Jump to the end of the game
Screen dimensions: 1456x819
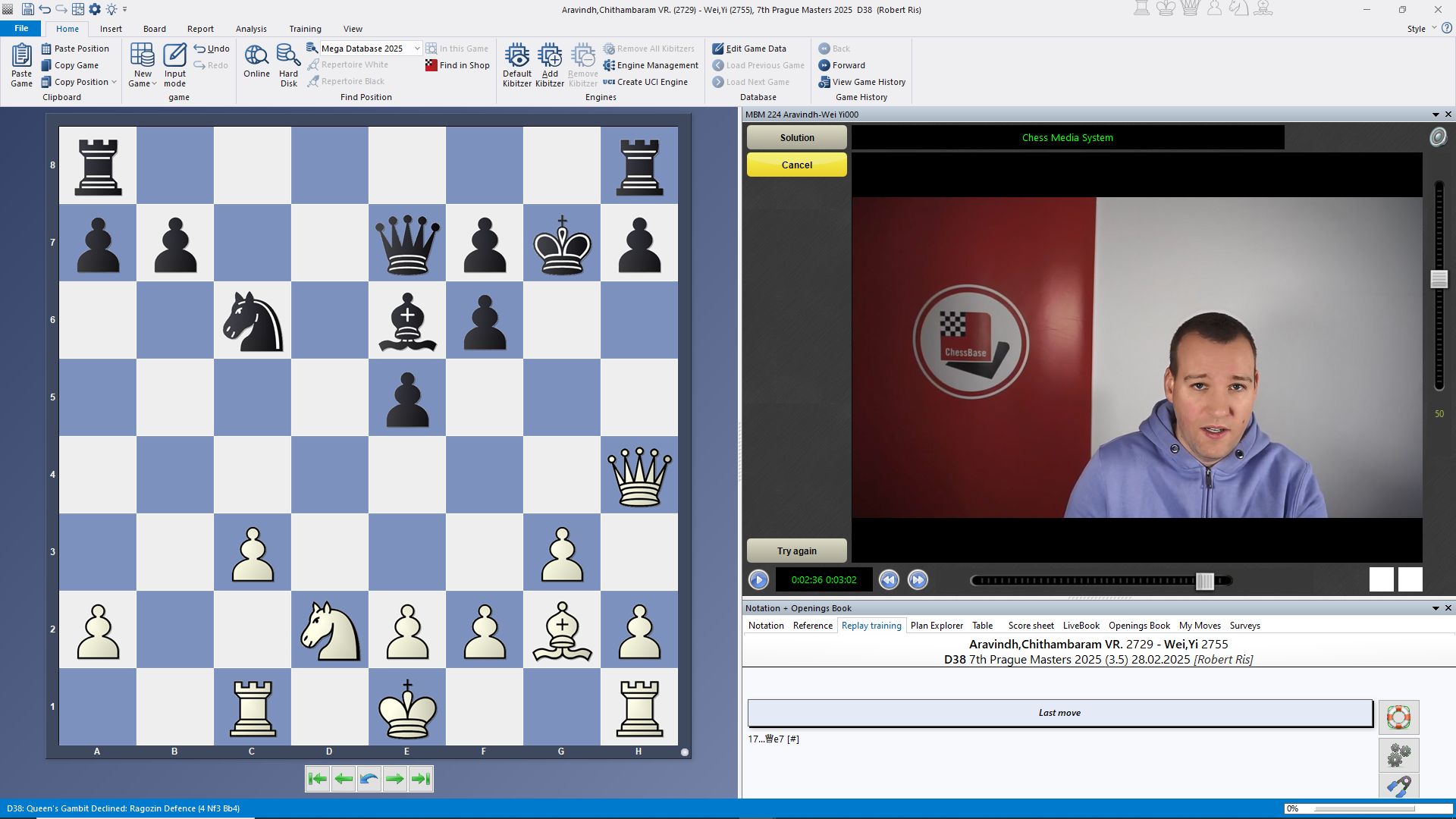pyautogui.click(x=421, y=779)
